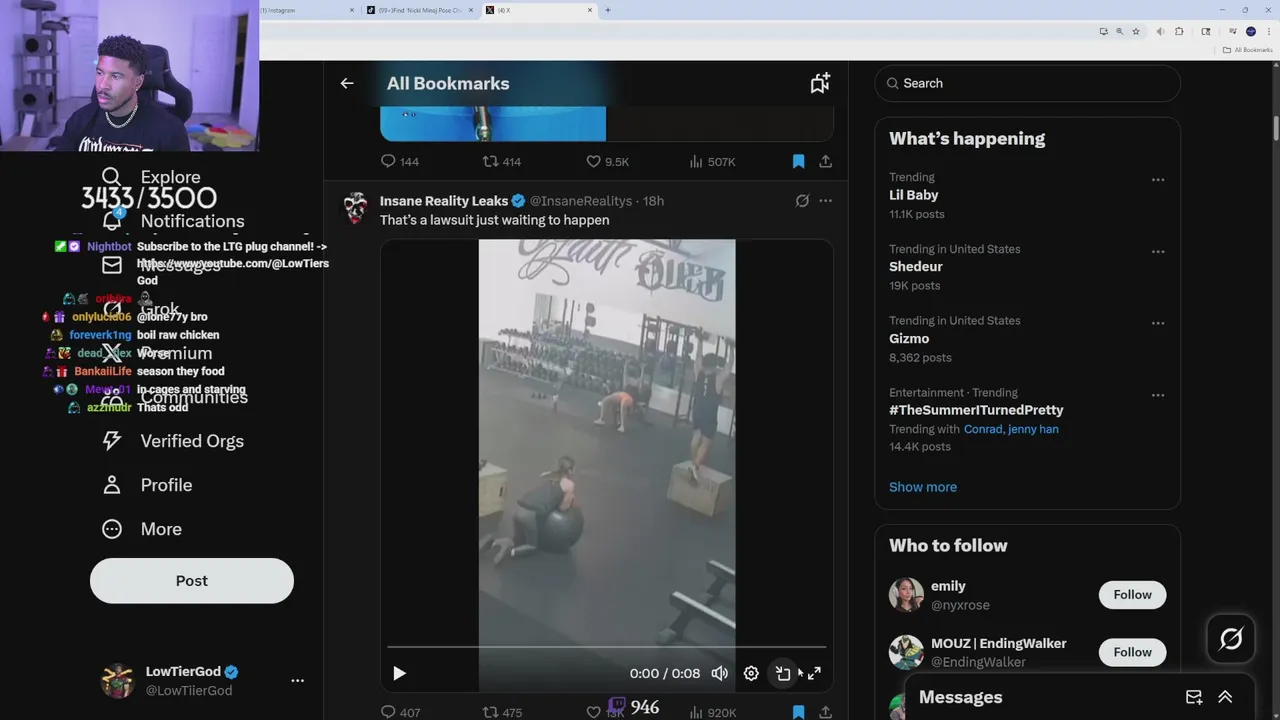Repost the post with 475 reposts
This screenshot has height=720, width=1280.
click(x=502, y=712)
